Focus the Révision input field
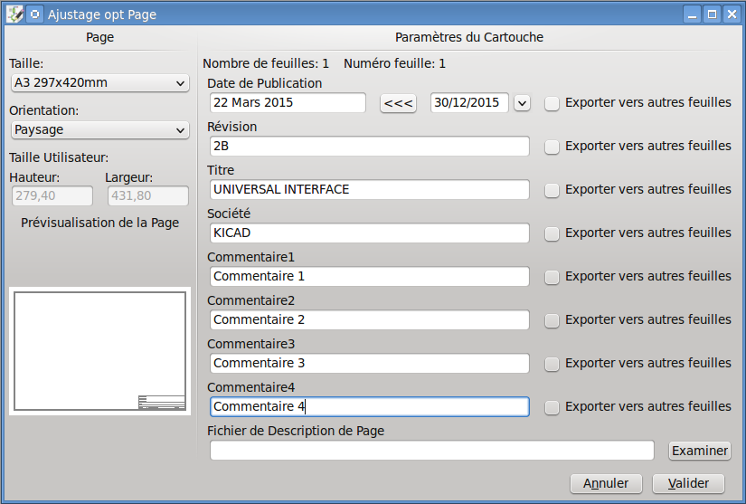Viewport: 746px width, 504px height. pyautogui.click(x=369, y=147)
